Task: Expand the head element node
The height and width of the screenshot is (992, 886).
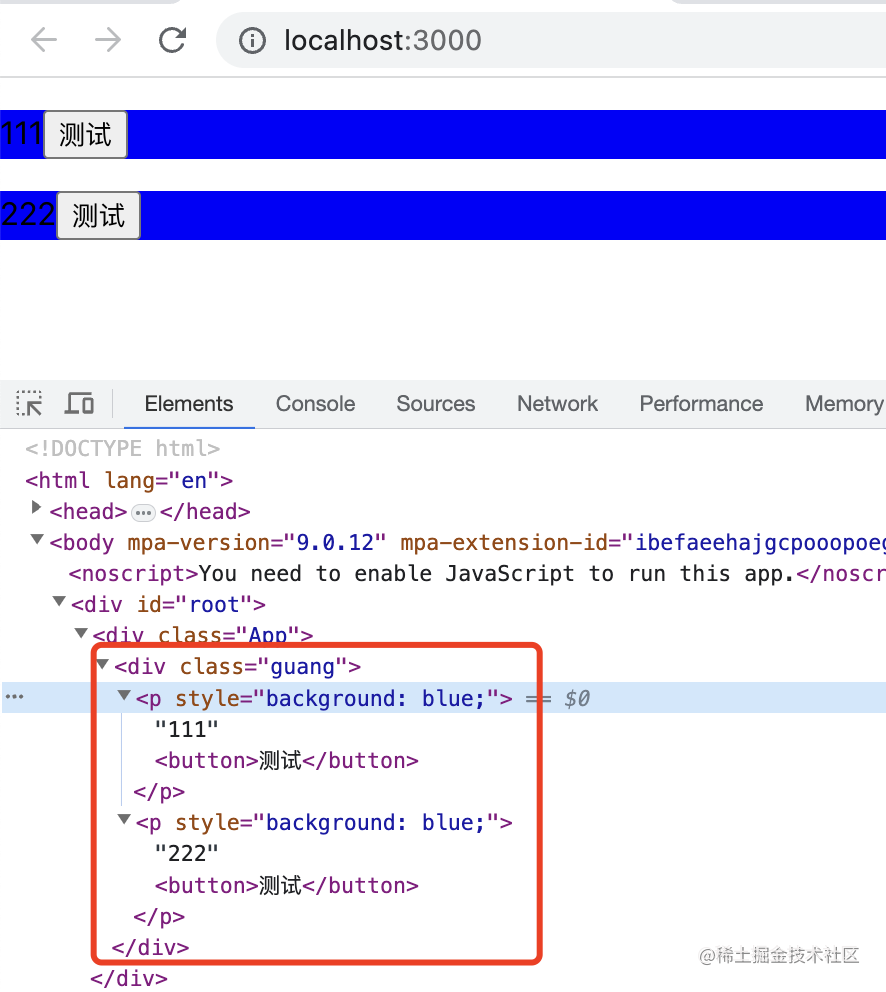Action: click(x=36, y=507)
